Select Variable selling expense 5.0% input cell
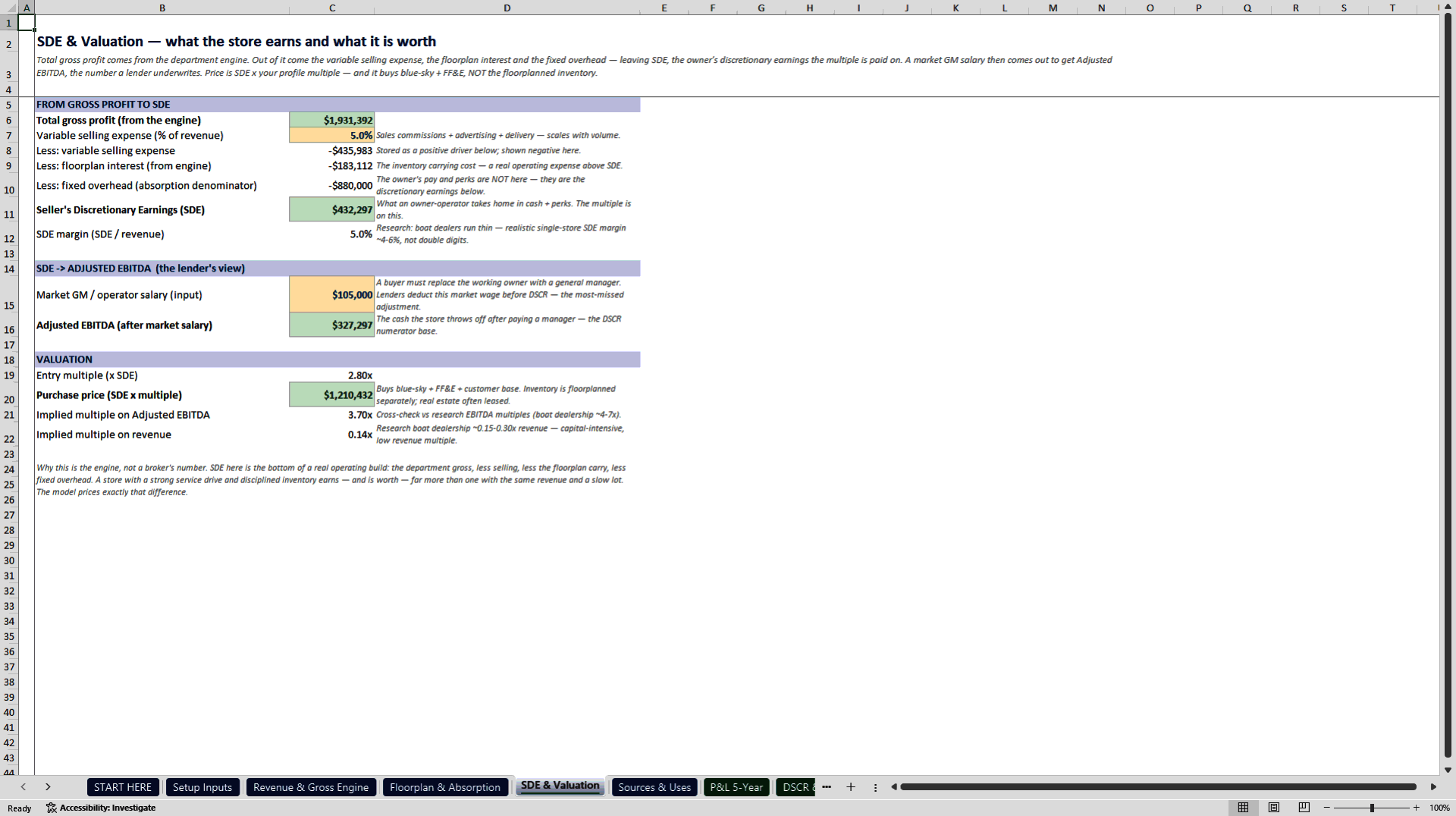The width and height of the screenshot is (1456, 816). (x=332, y=135)
